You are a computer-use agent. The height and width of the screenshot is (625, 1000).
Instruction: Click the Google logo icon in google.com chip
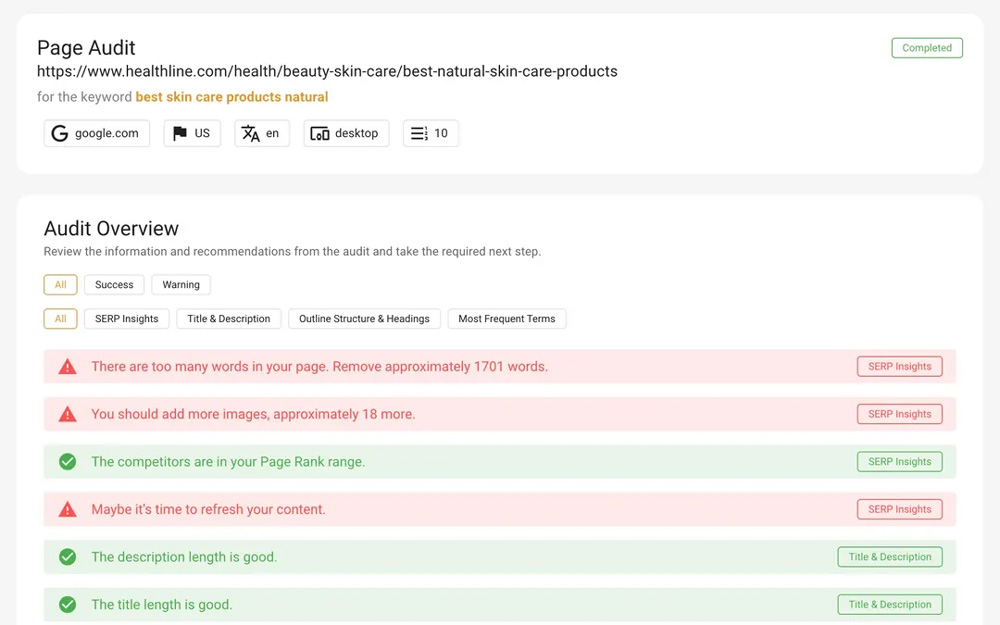pyautogui.click(x=60, y=134)
